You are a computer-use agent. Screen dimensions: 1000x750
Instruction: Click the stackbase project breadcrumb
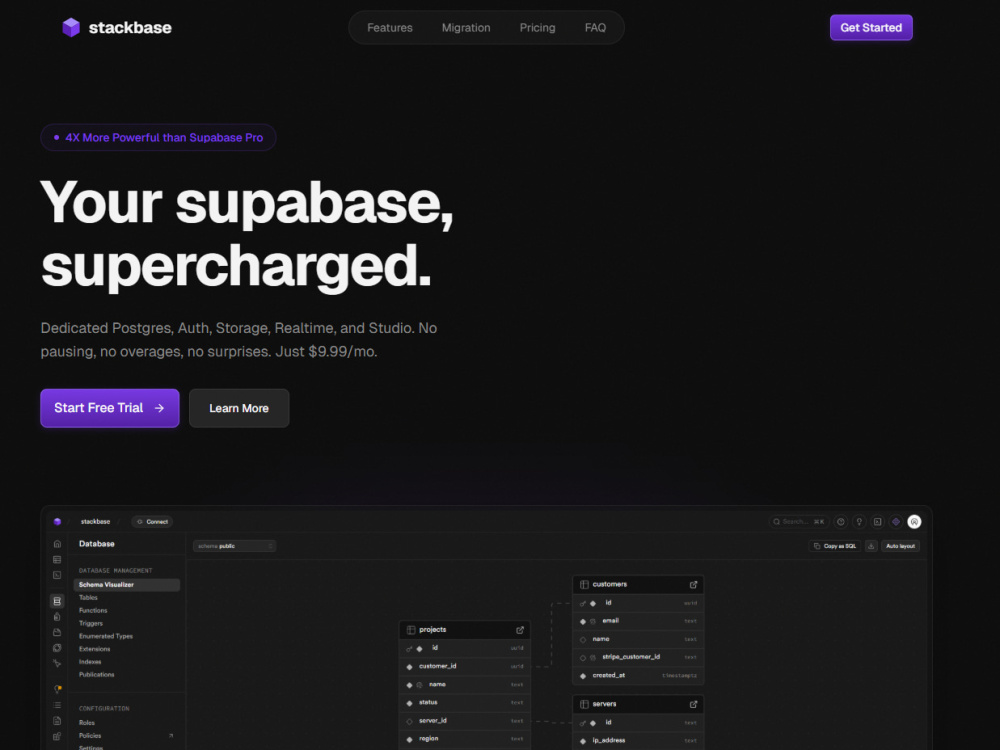(x=95, y=522)
